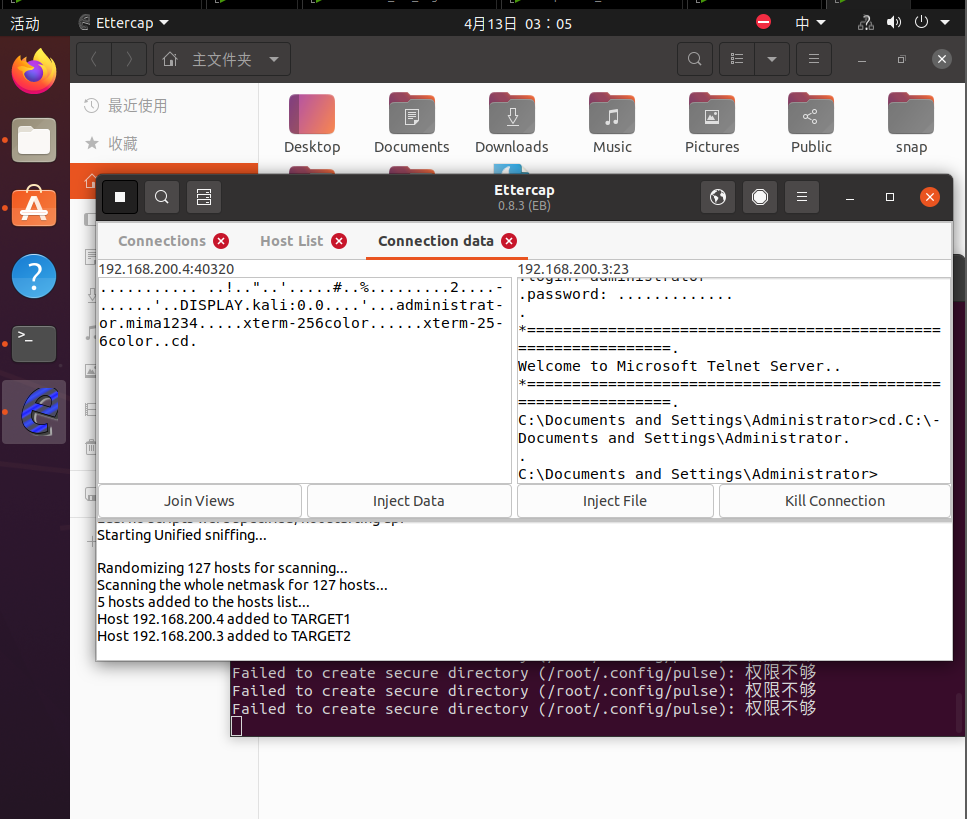967x819 pixels.
Task: Stop sniffing with the Ettercap stop button
Action: 120,197
